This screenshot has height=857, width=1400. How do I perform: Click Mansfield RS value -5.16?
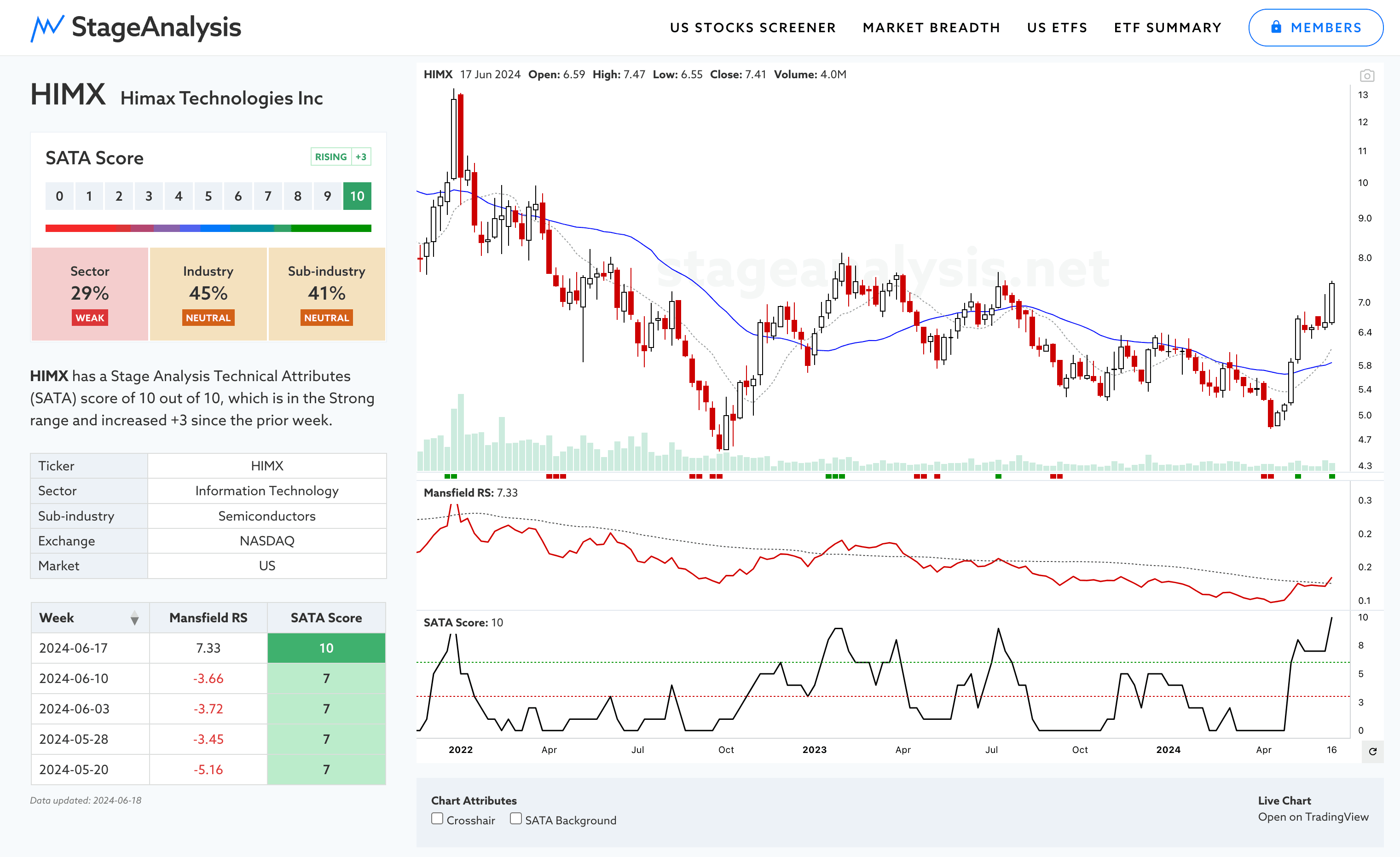(208, 770)
